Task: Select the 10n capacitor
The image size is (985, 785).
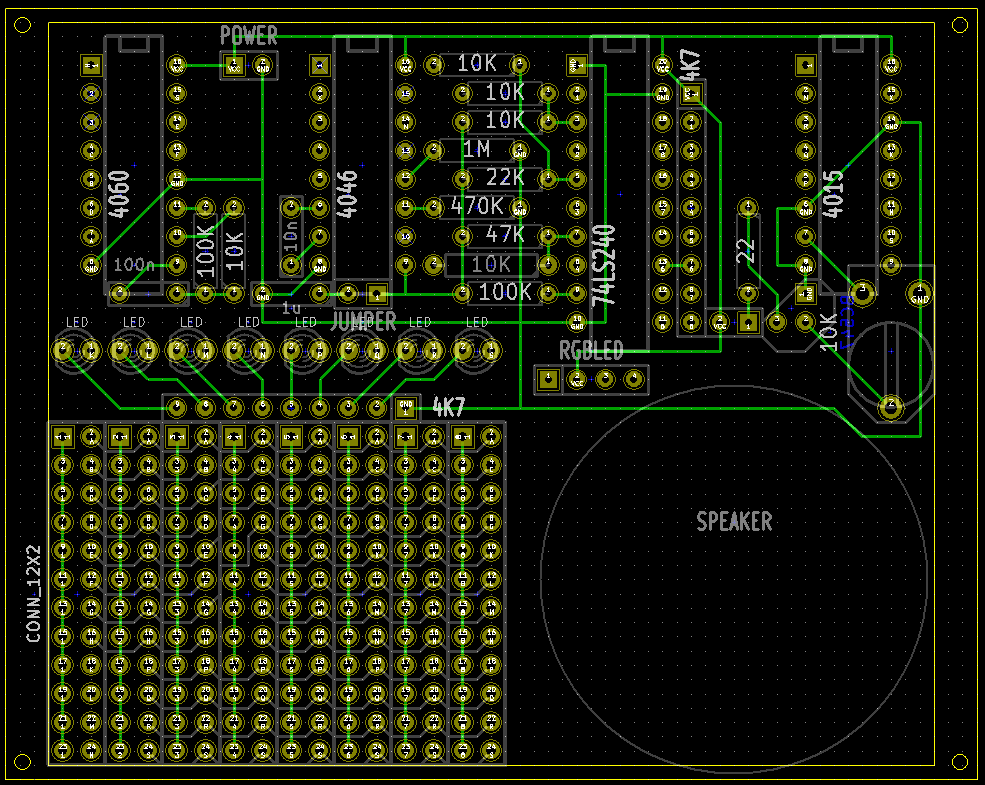Action: tap(291, 237)
